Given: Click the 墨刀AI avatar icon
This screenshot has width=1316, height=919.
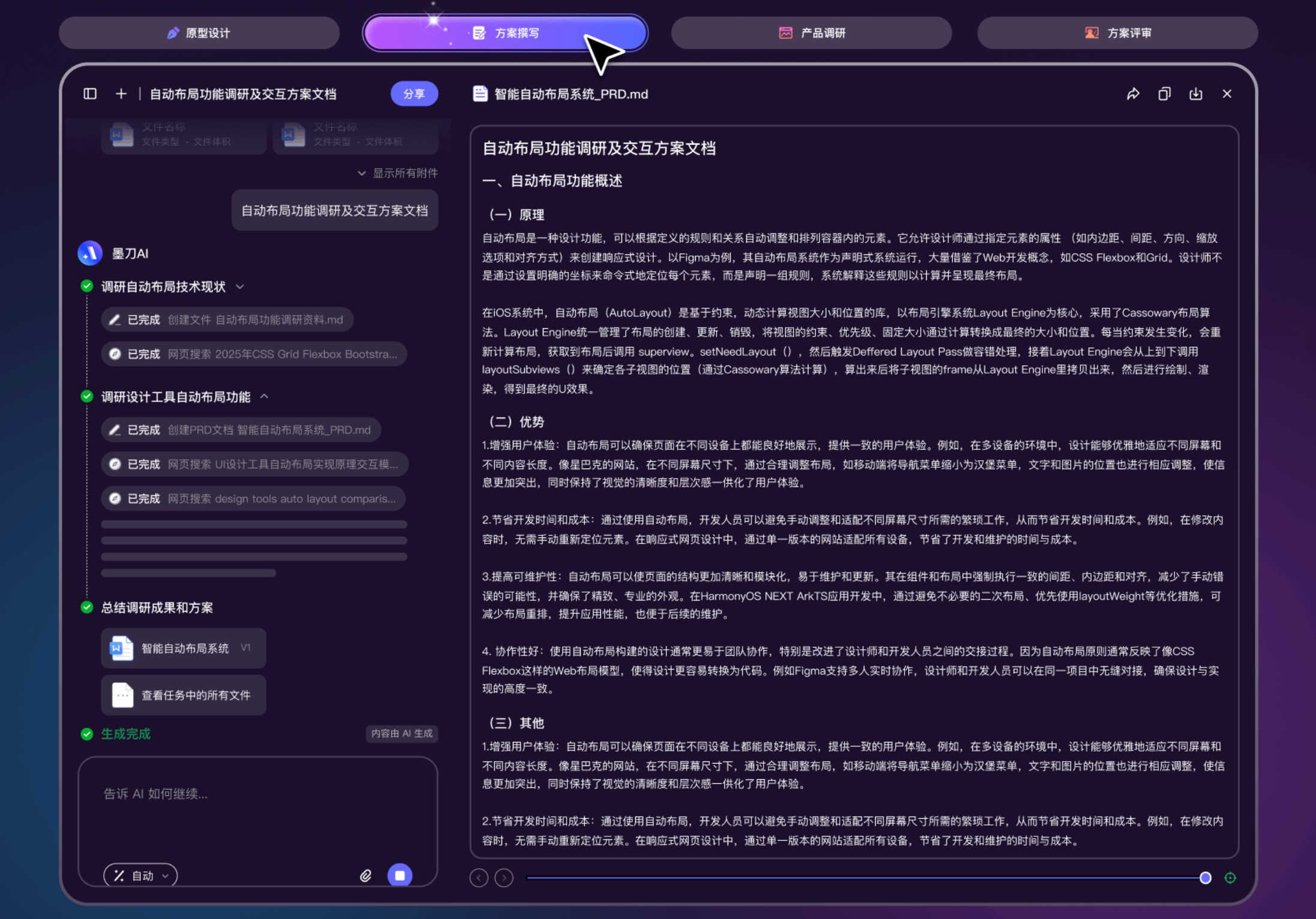Looking at the screenshot, I should pyautogui.click(x=89, y=253).
